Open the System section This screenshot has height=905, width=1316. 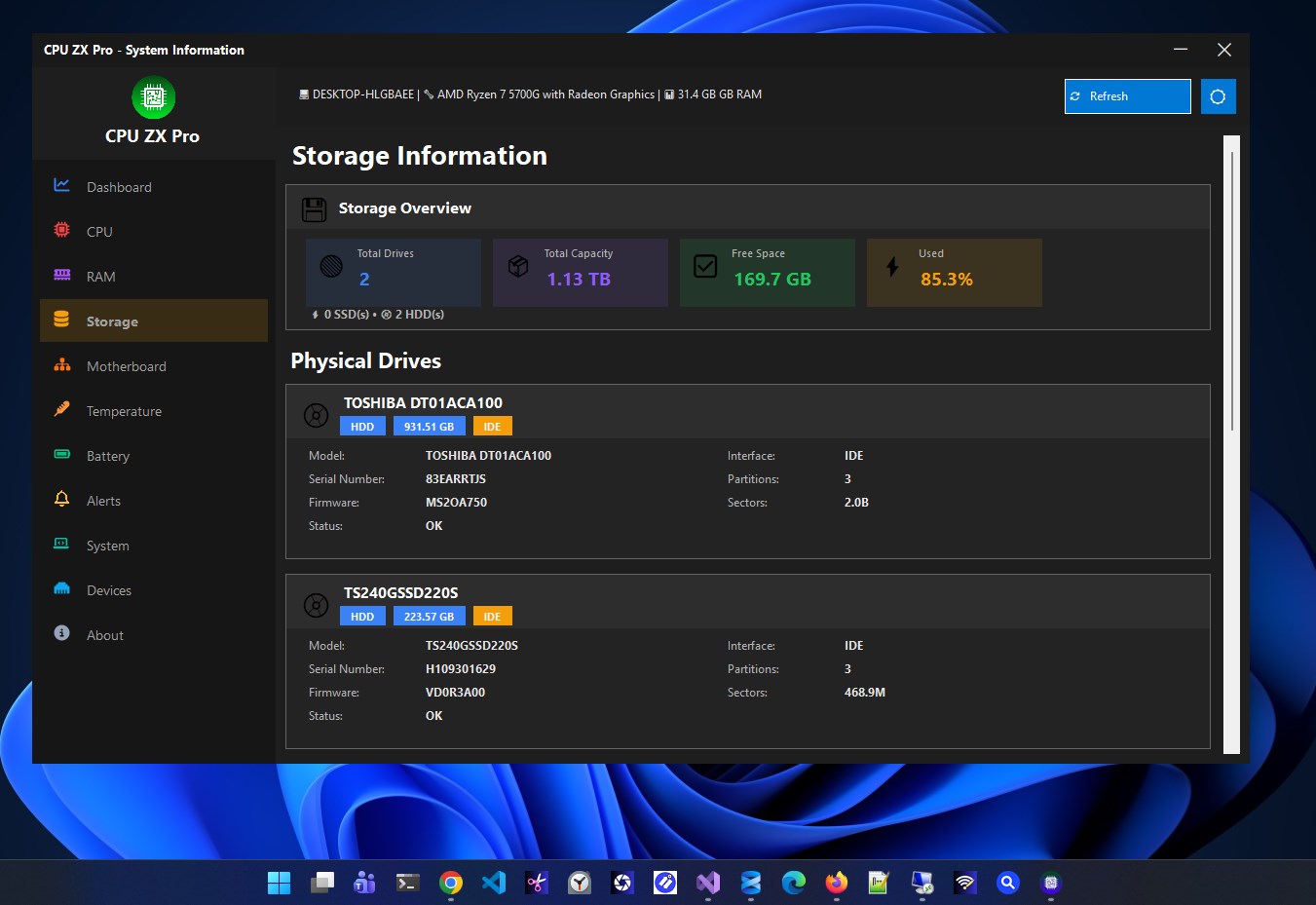coord(107,546)
